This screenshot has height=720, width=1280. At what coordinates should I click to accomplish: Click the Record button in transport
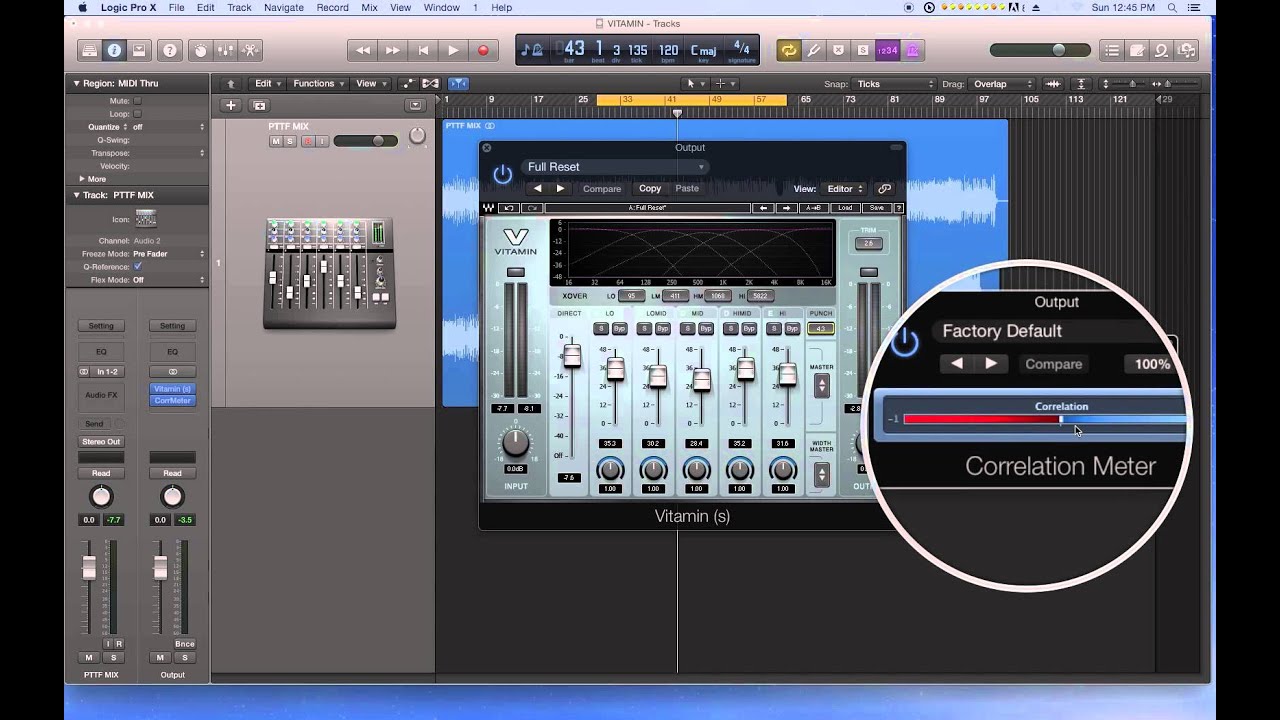coord(483,50)
